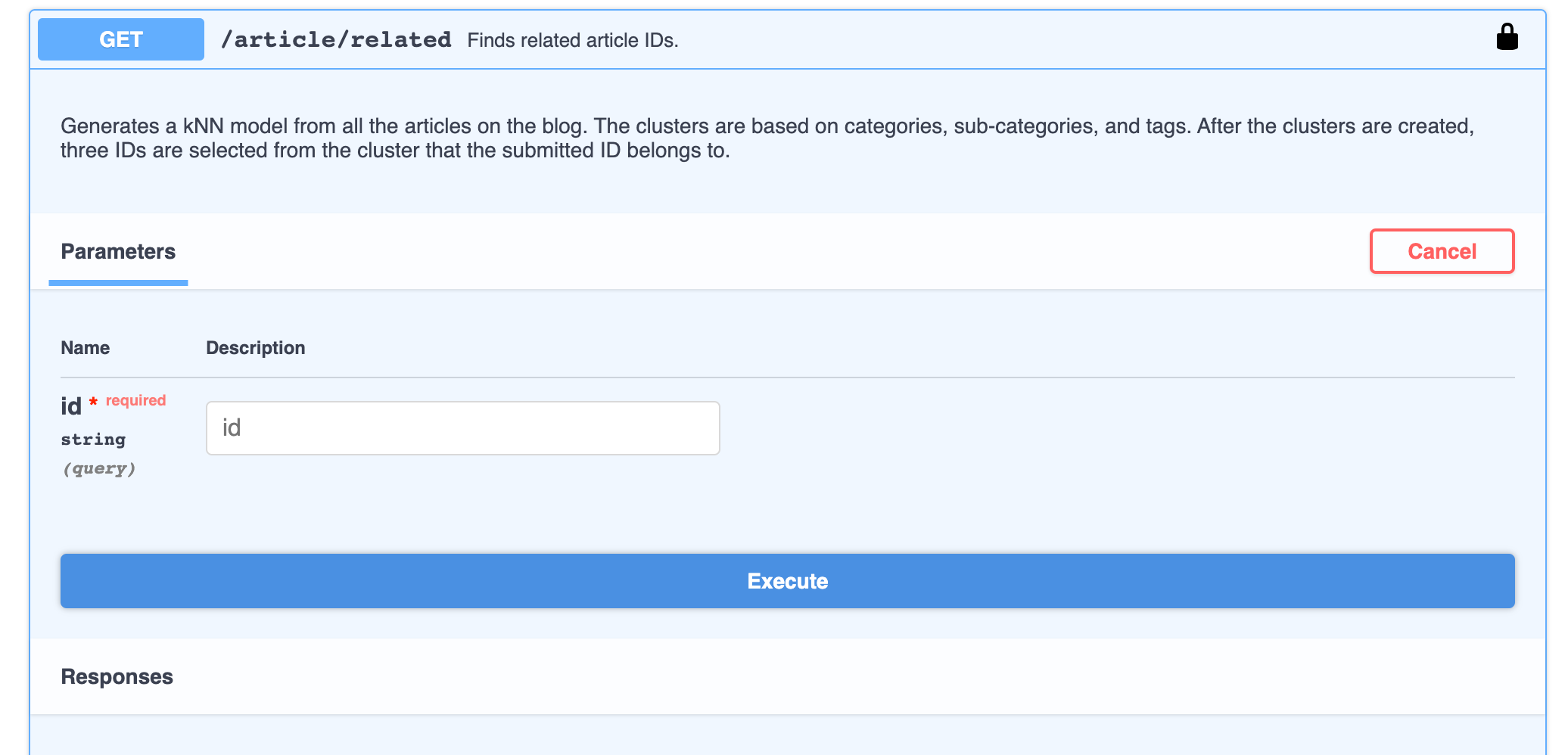Click the Name column header
Screen dimensions: 1568x755
point(85,348)
